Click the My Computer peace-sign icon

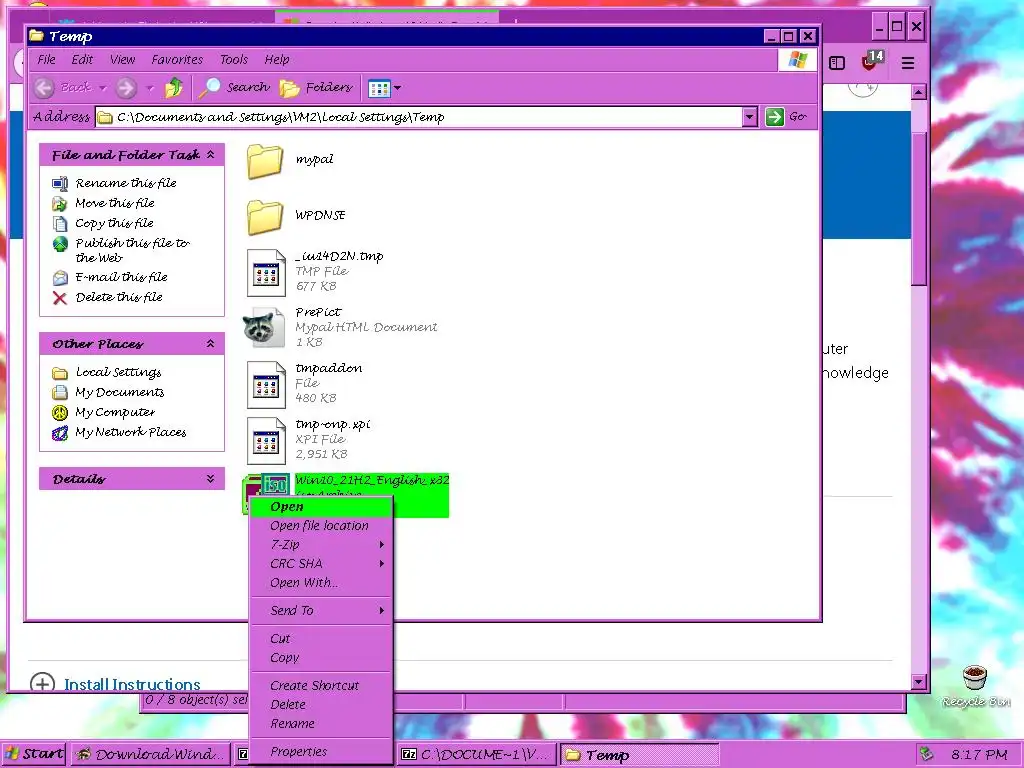[59, 413]
